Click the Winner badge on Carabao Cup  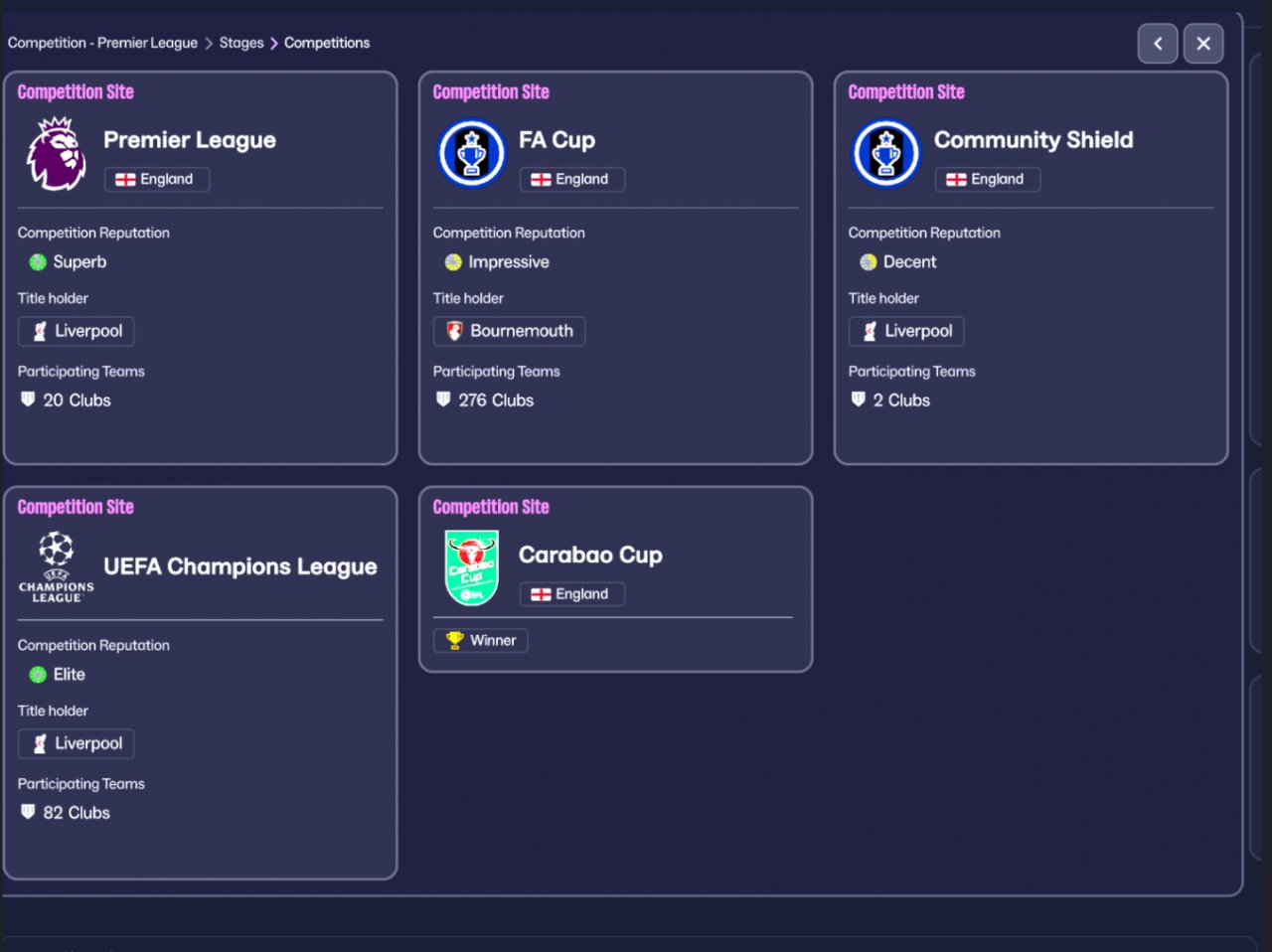481,640
